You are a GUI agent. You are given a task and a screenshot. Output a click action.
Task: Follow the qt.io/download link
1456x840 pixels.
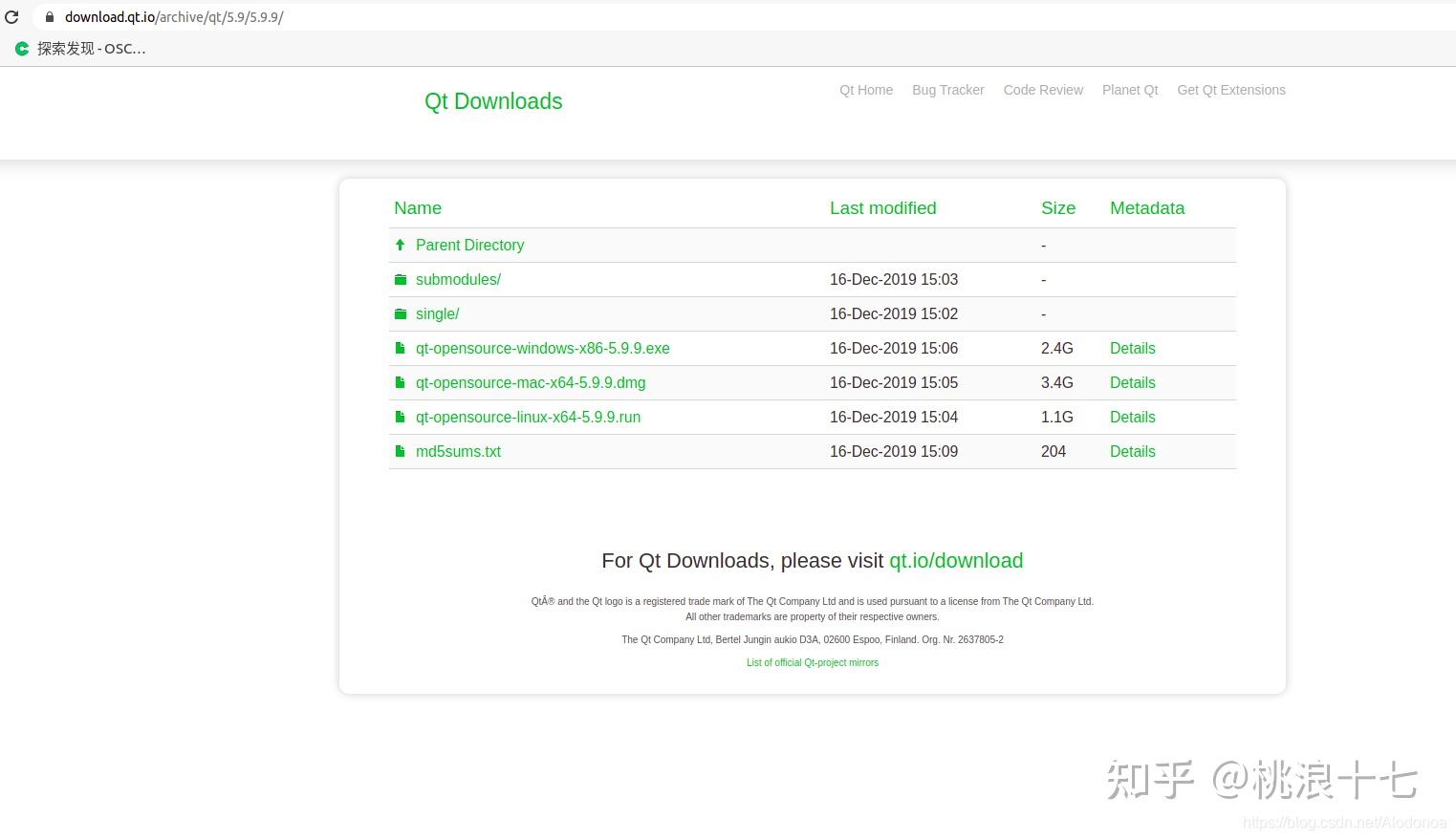[x=956, y=561]
